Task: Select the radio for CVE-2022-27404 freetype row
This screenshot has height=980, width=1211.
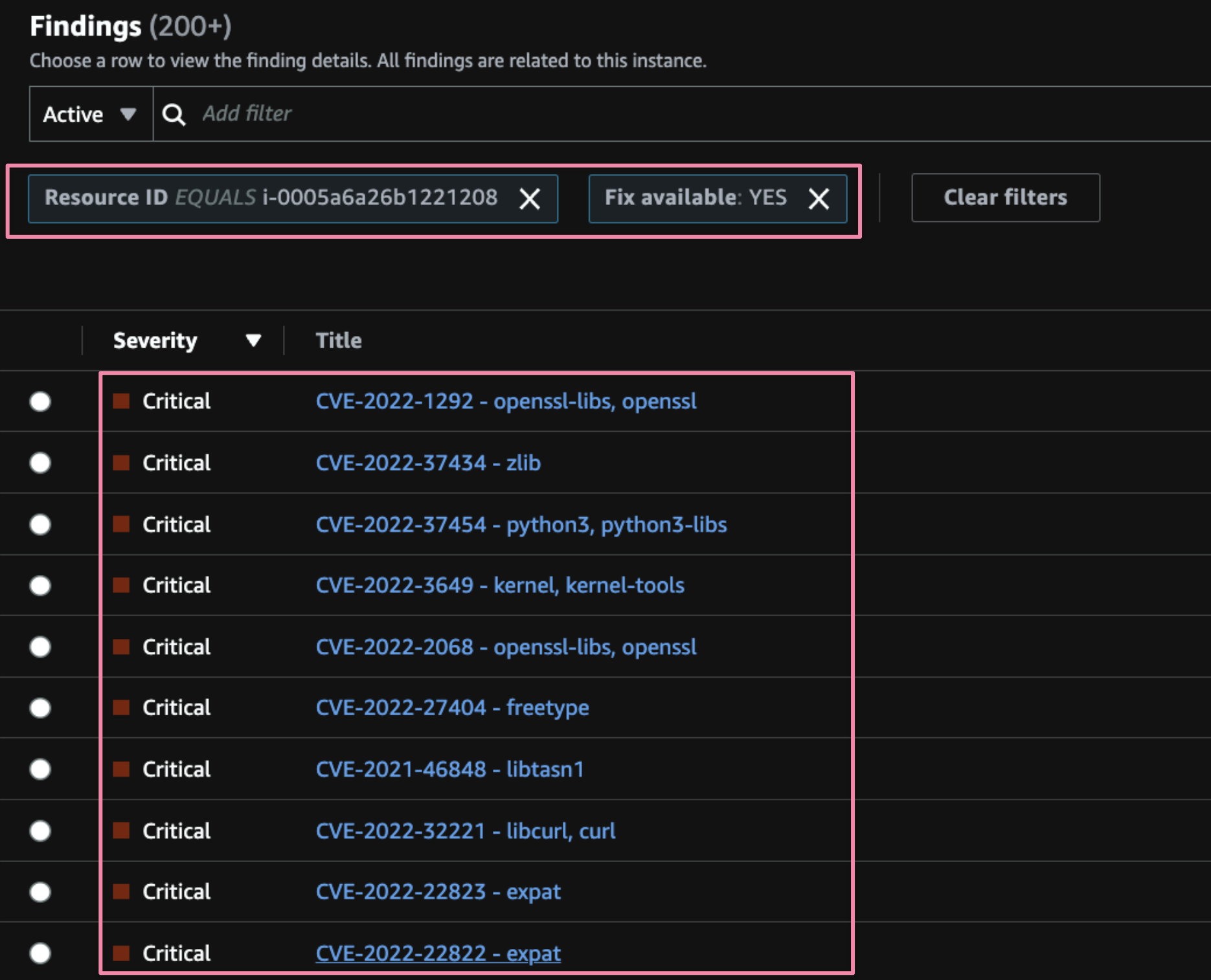Action: tap(40, 707)
